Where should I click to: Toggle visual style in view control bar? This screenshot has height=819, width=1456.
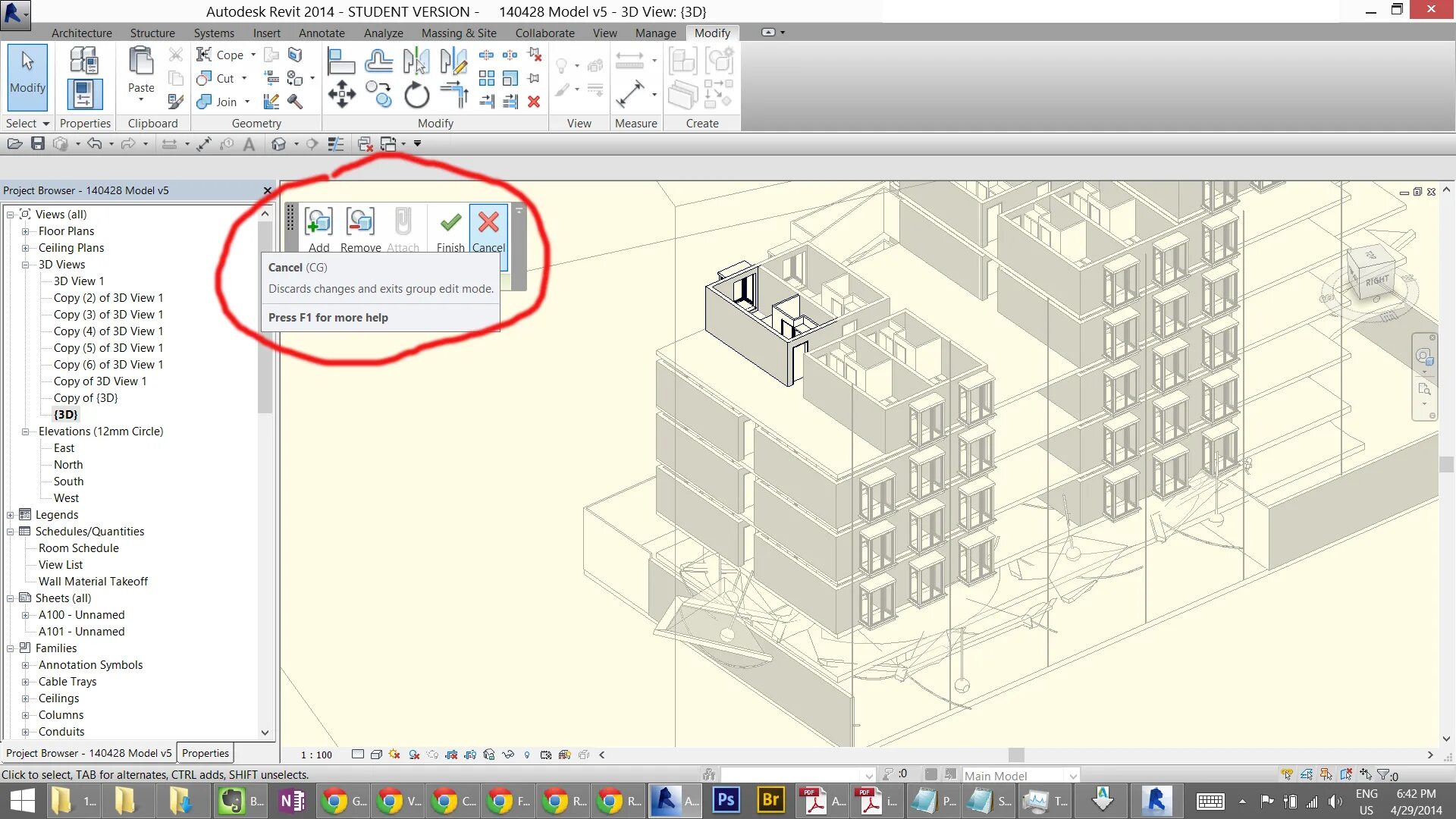click(x=376, y=755)
